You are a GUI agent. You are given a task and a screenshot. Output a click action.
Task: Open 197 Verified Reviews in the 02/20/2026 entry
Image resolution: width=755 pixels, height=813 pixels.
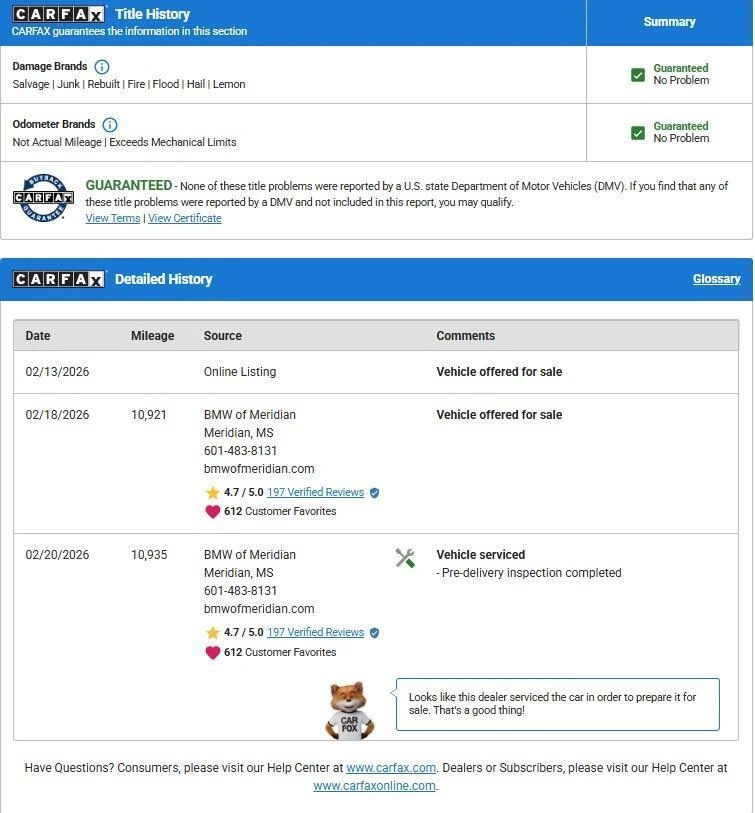pos(315,632)
